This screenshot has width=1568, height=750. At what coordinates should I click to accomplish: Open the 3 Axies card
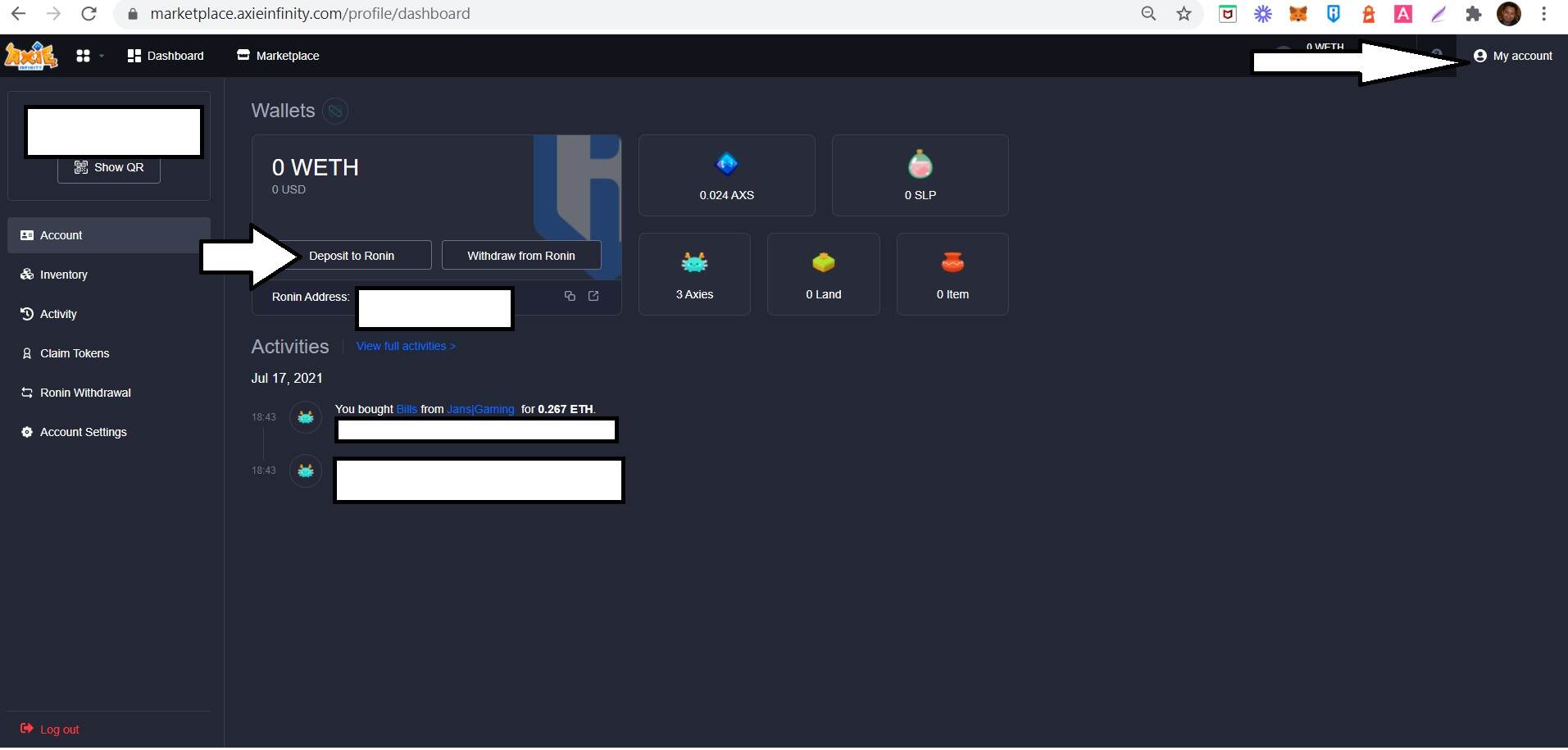(694, 274)
